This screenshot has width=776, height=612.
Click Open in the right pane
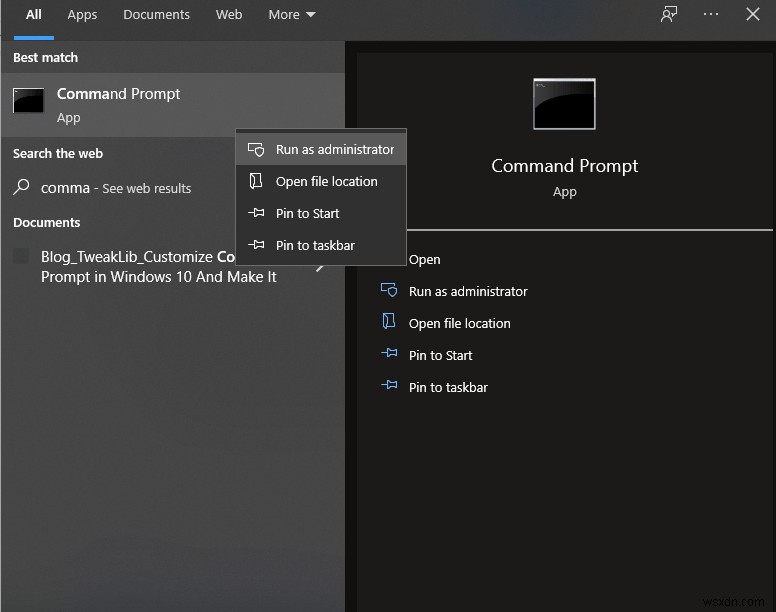coord(424,260)
